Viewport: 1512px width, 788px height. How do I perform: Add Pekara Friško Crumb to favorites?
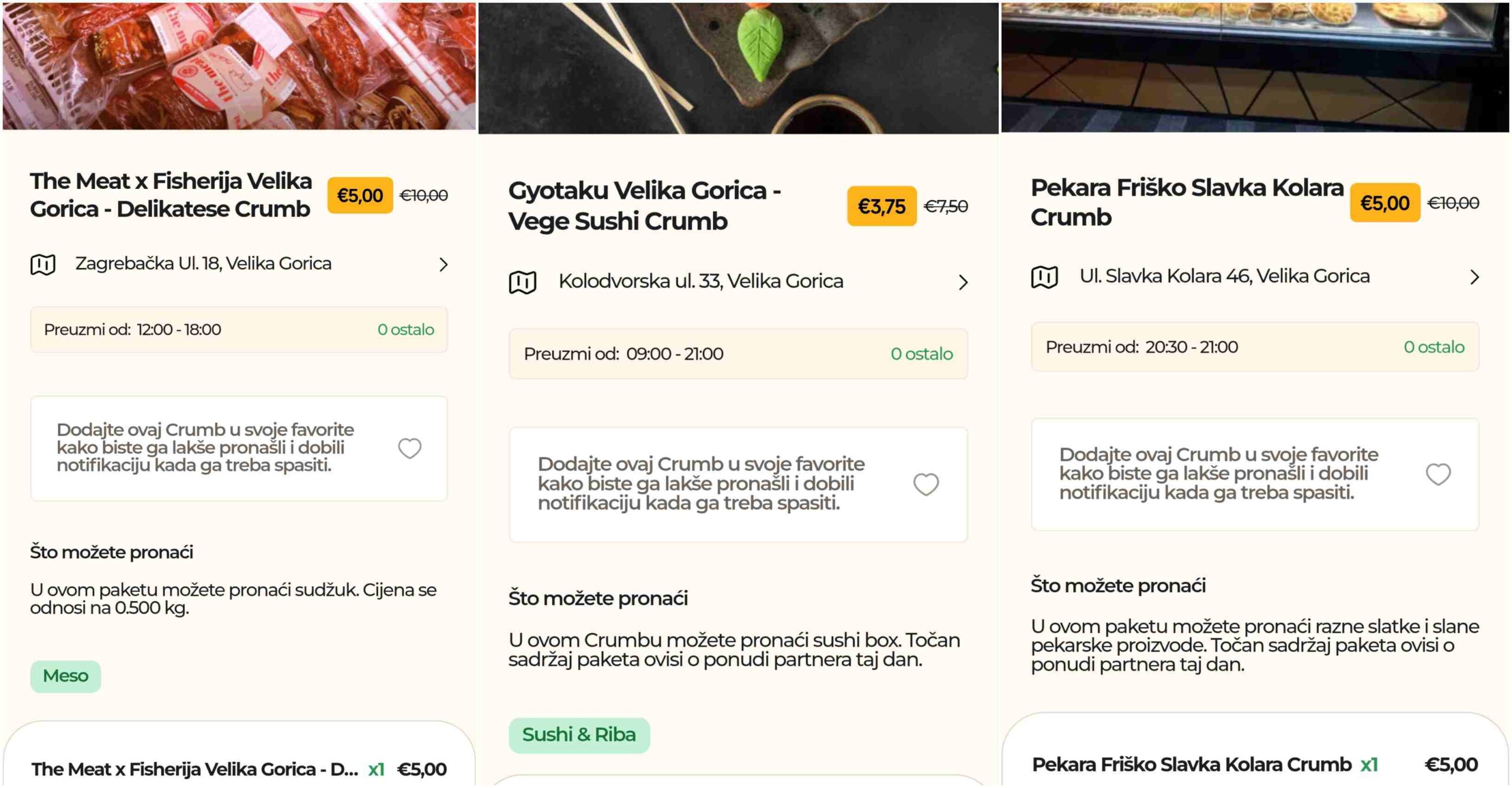pyautogui.click(x=1438, y=474)
